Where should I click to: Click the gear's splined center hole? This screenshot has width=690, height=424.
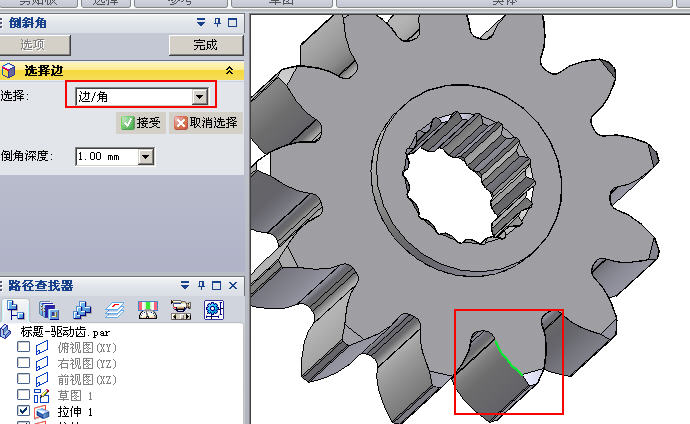pyautogui.click(x=449, y=194)
